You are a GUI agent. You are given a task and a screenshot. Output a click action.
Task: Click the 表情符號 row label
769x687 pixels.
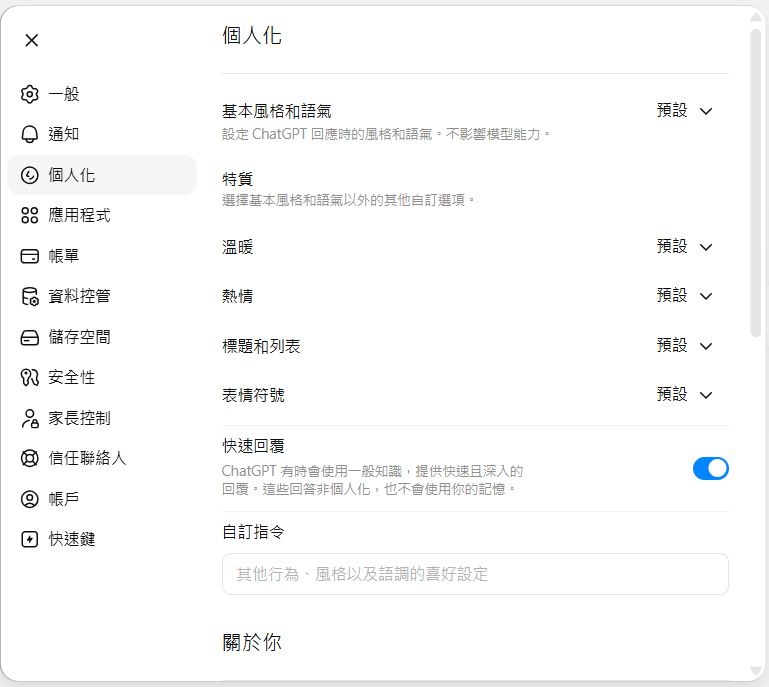(x=253, y=395)
